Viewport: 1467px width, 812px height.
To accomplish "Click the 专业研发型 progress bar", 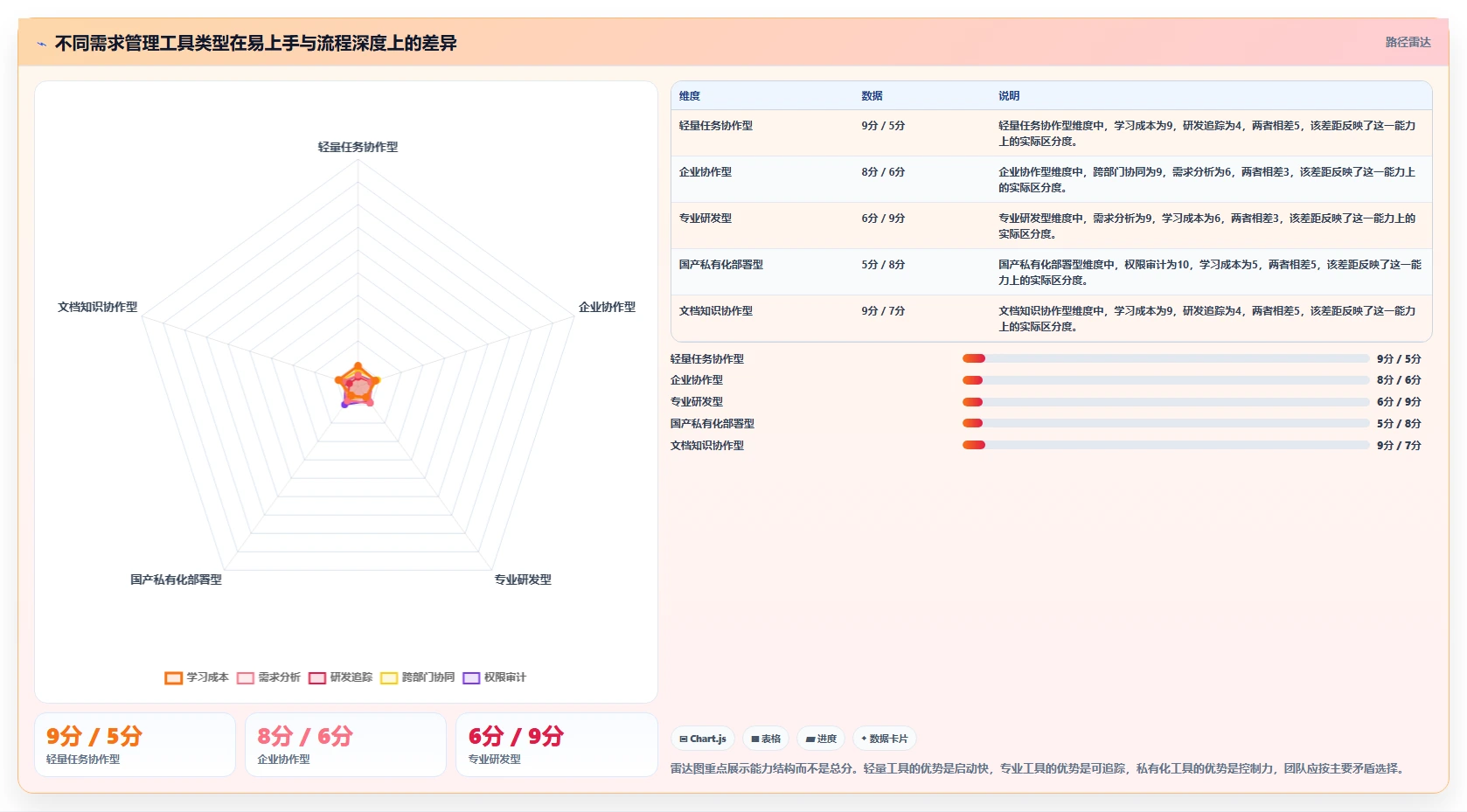I will [x=1165, y=402].
